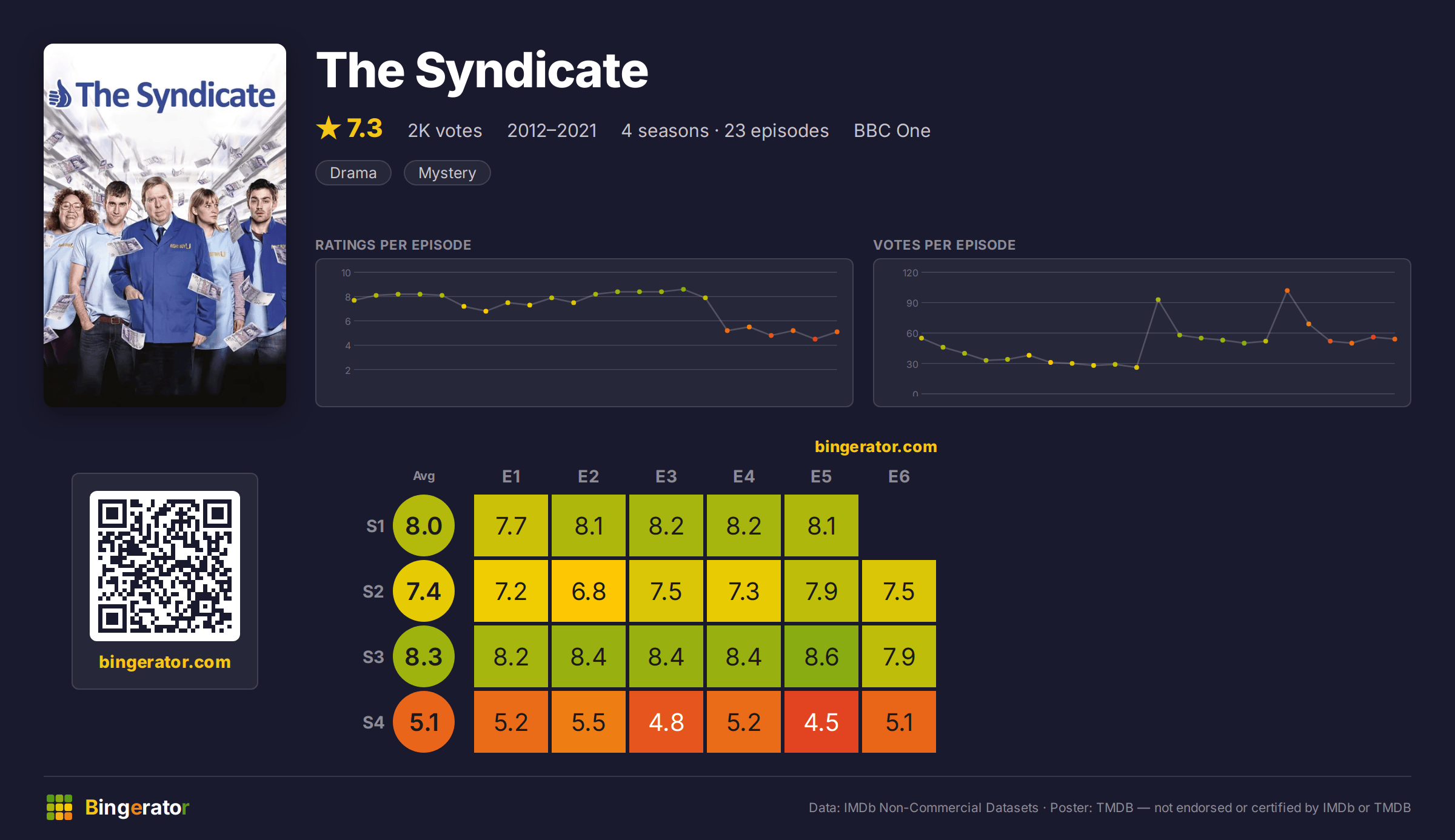Follow the bingerator.com link under the QR code

(x=165, y=662)
